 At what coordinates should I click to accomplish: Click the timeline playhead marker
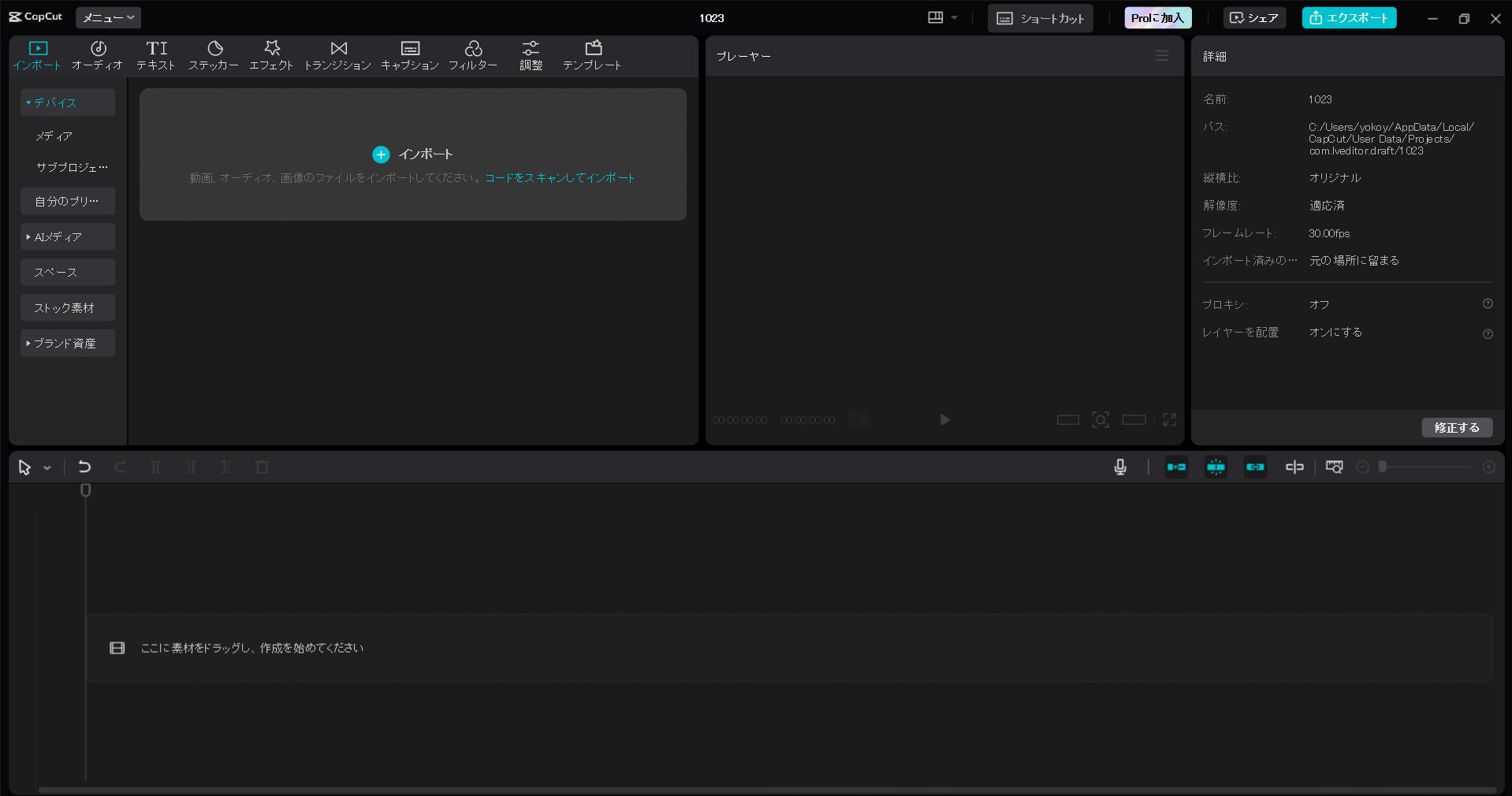tap(86, 490)
